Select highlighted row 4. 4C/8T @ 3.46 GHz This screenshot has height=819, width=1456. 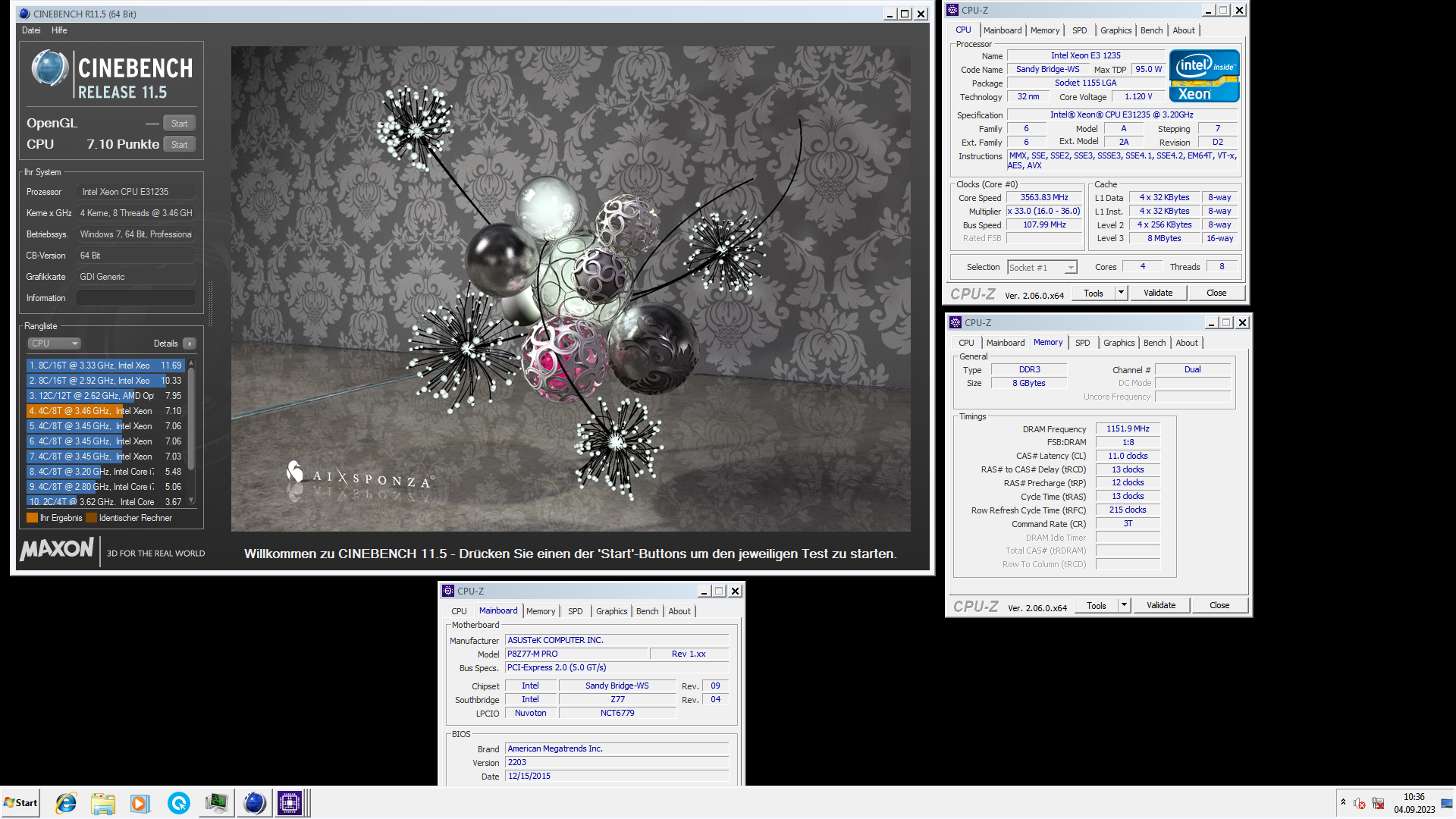tap(105, 411)
